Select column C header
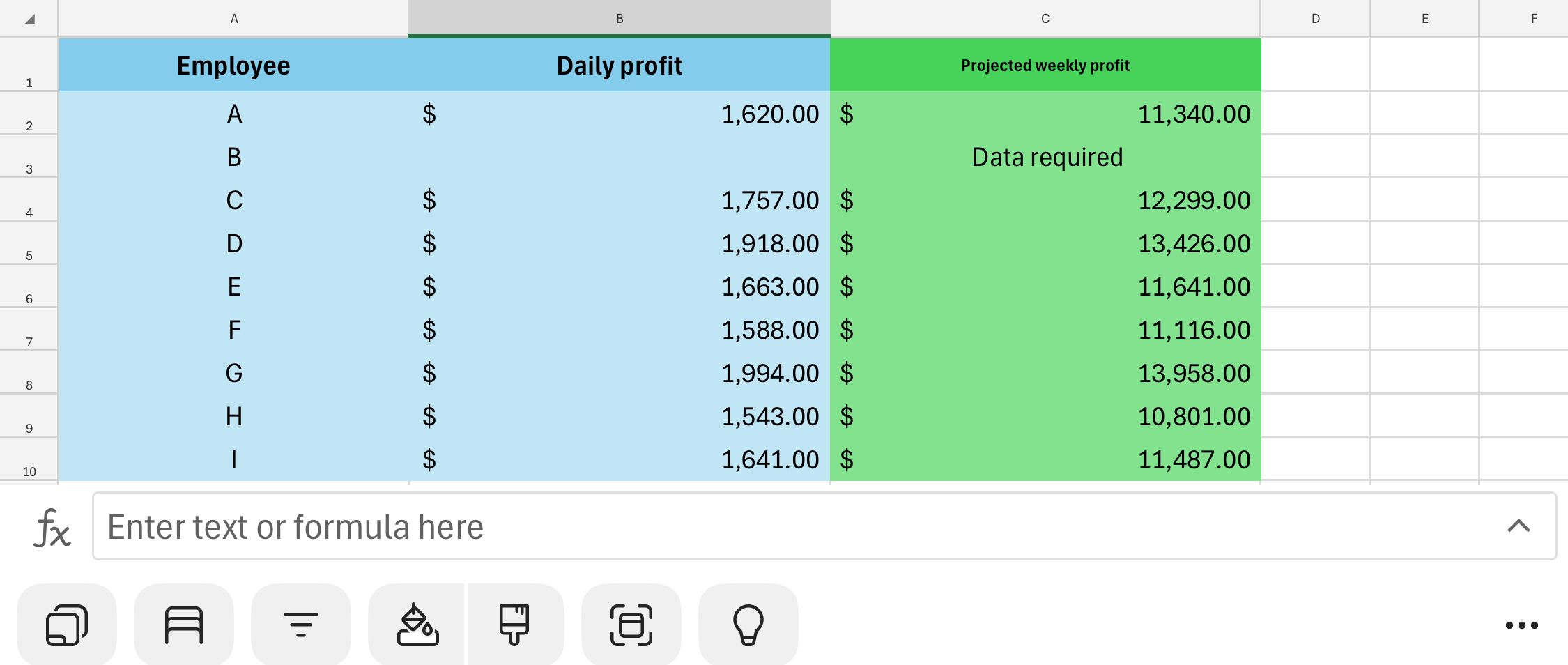Image resolution: width=1568 pixels, height=665 pixels. (1045, 19)
